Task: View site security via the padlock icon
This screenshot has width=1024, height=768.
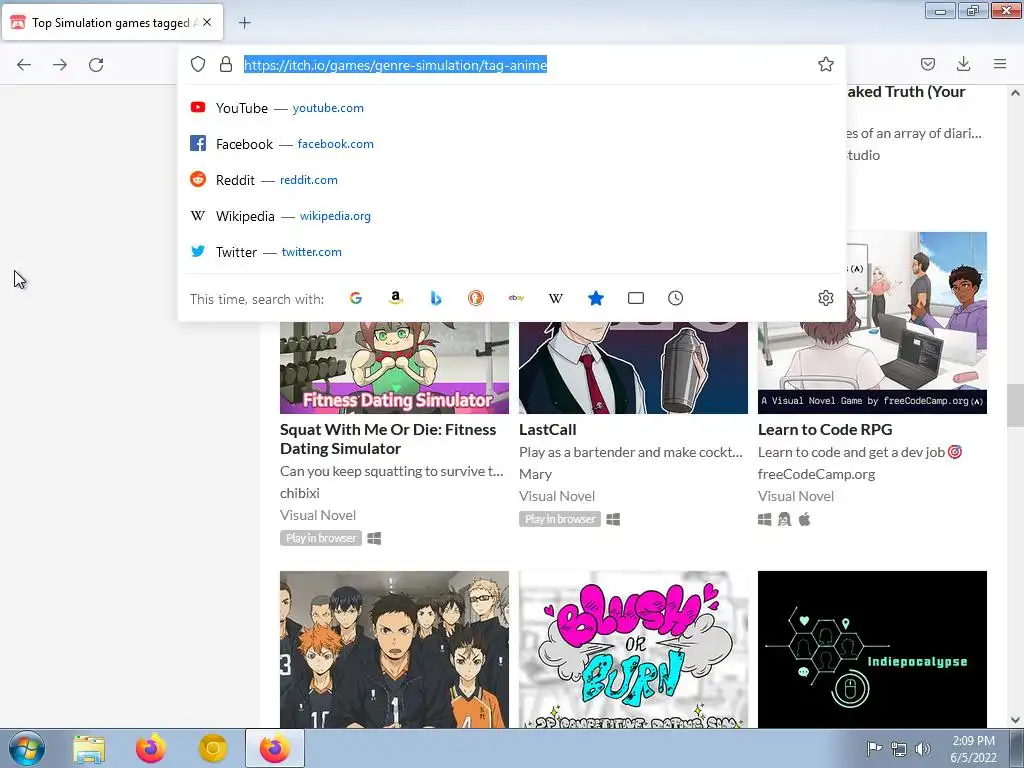Action: click(226, 64)
